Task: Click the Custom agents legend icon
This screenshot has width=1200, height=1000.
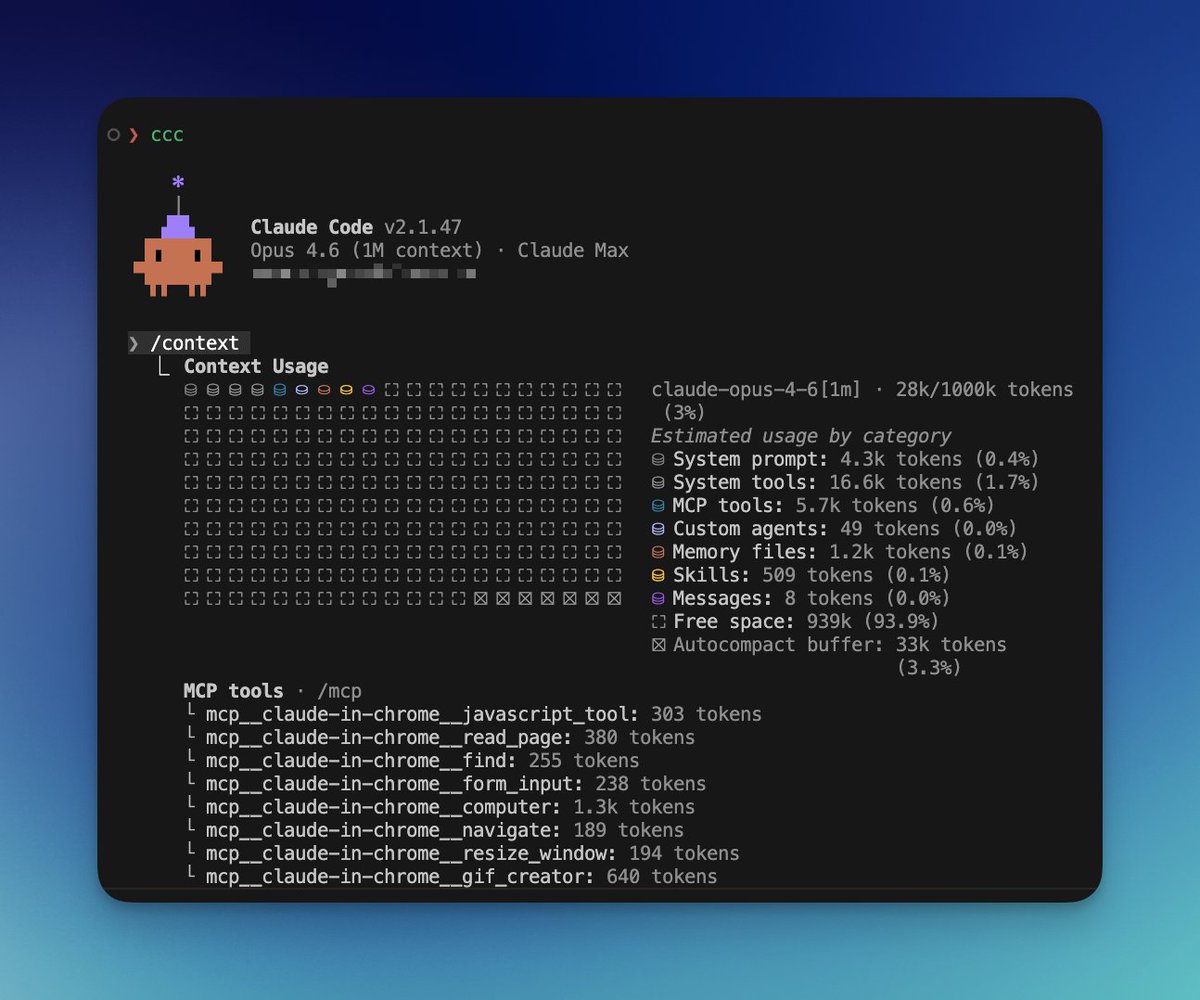Action: [x=658, y=529]
